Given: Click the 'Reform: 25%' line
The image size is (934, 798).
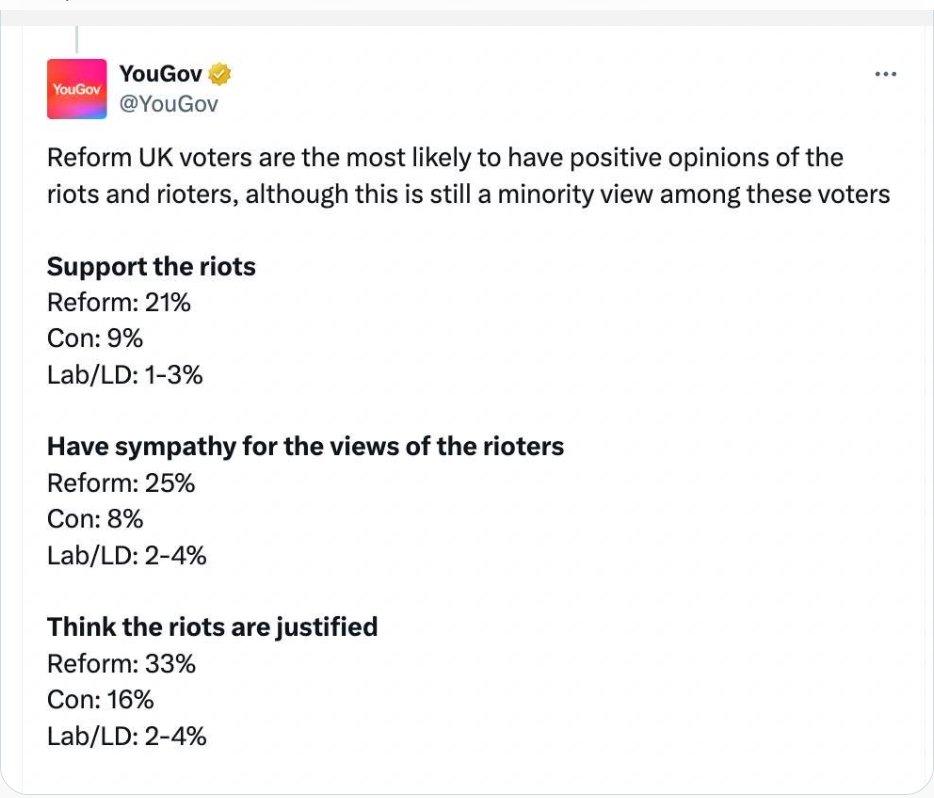Looking at the screenshot, I should (x=121, y=483).
